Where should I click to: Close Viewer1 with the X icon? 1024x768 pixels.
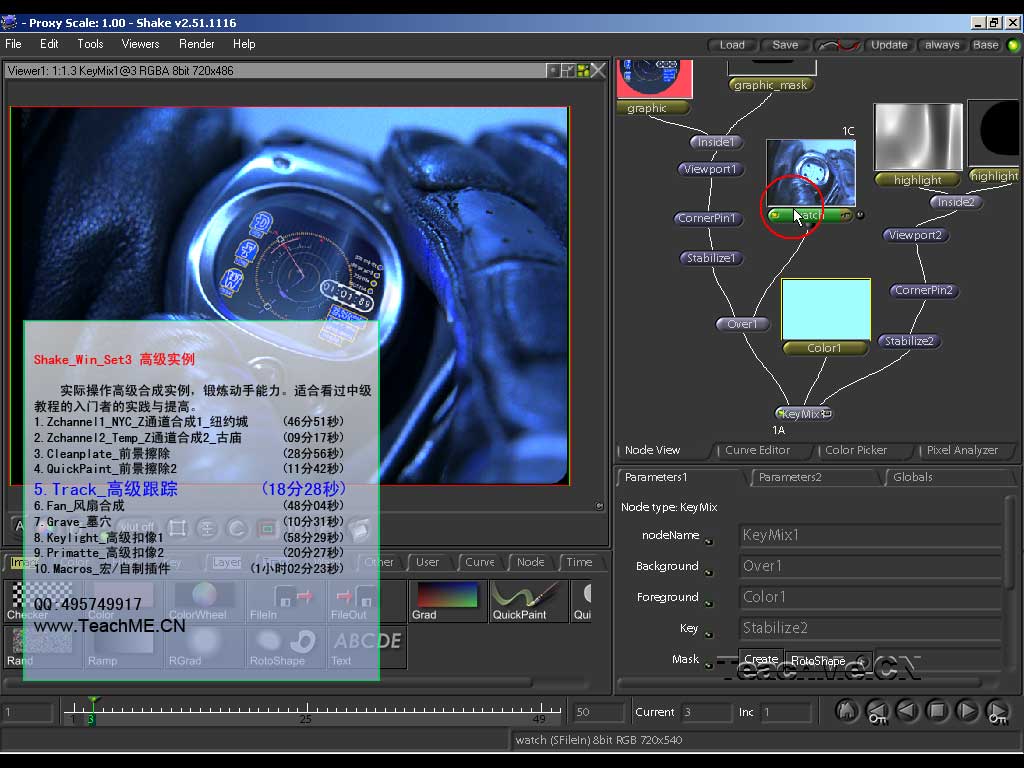pos(598,70)
